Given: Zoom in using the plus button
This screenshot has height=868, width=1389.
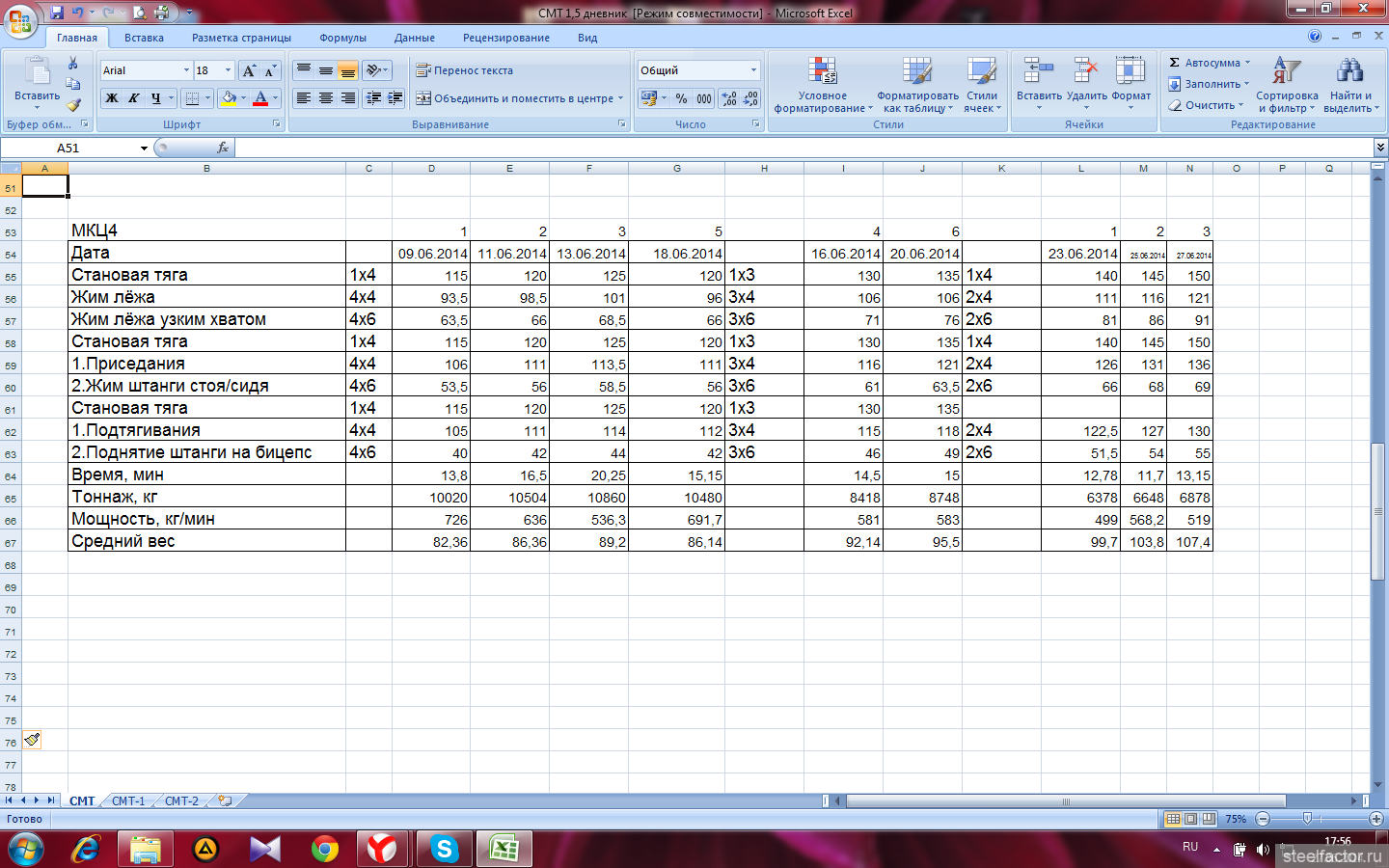Looking at the screenshot, I should pyautogui.click(x=1376, y=819).
